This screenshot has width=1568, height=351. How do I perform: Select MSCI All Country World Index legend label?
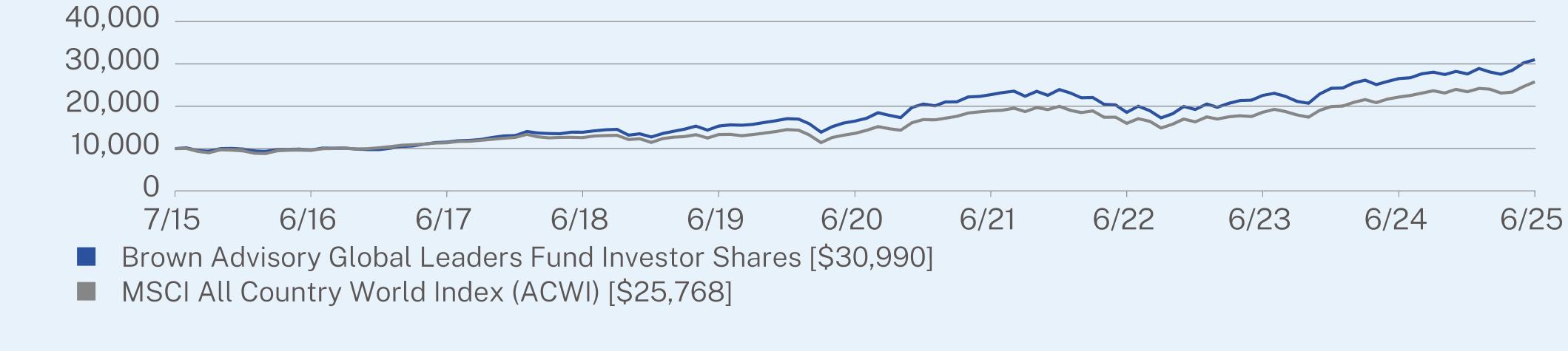426,293
